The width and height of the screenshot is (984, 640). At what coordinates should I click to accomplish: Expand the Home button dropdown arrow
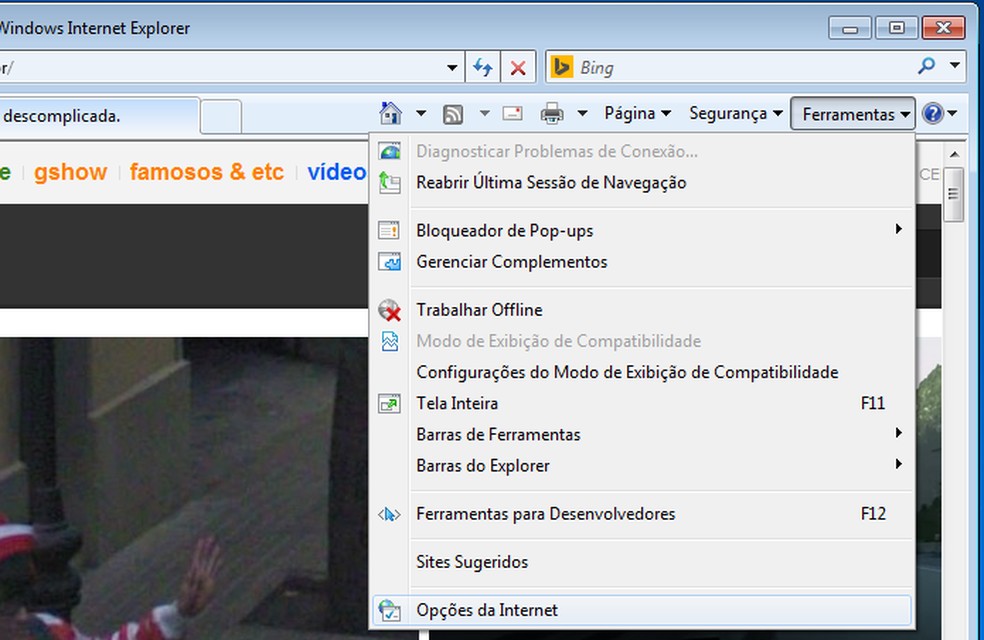point(421,113)
